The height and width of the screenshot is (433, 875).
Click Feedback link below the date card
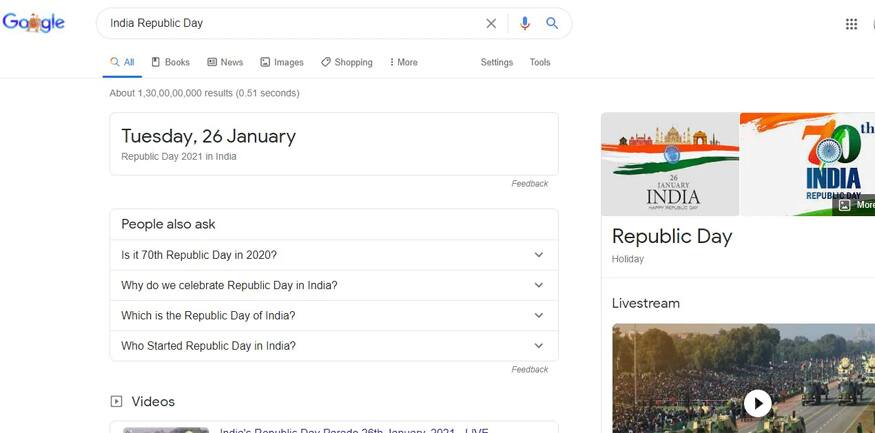530,184
